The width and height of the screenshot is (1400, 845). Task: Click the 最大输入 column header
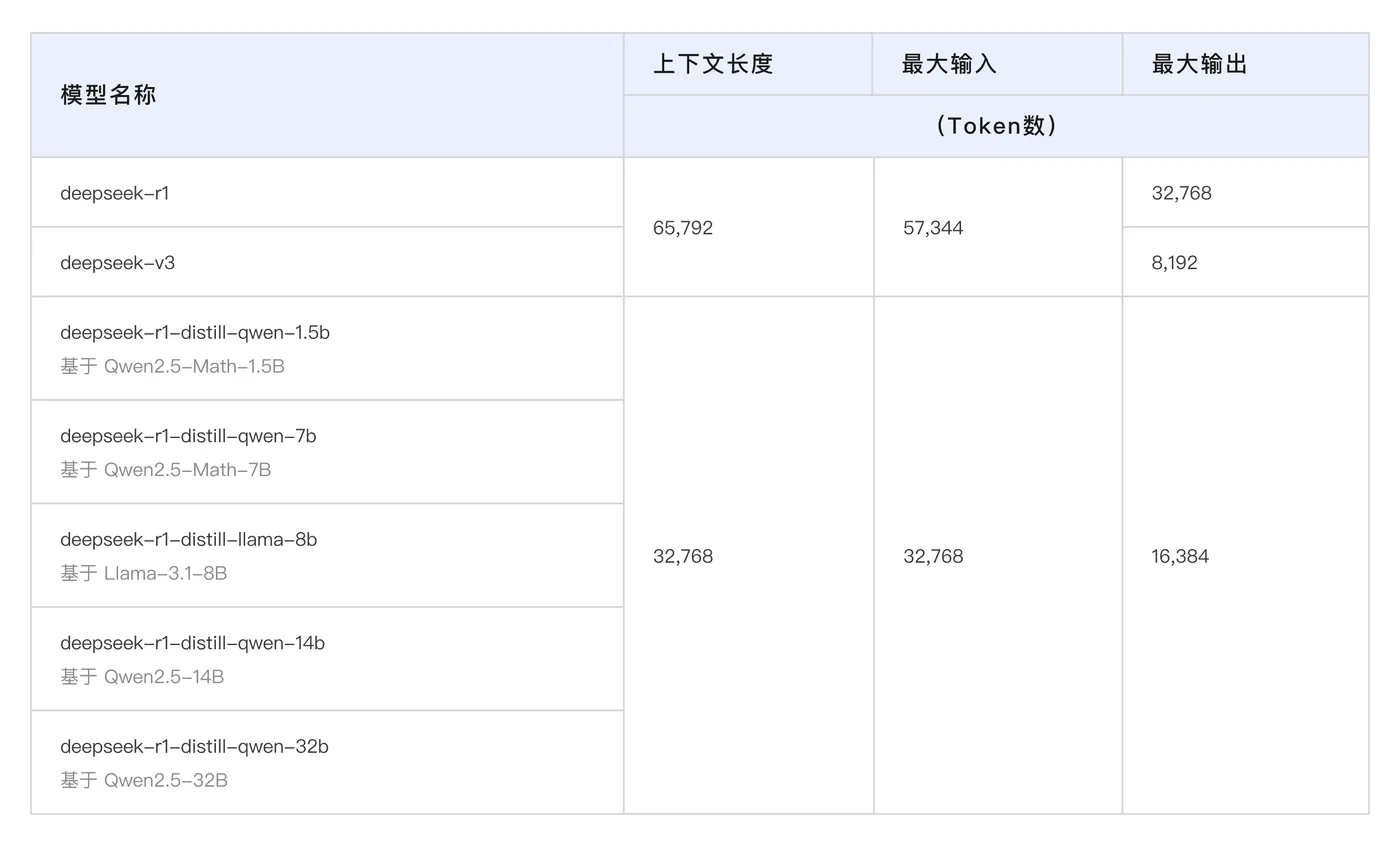coord(949,65)
